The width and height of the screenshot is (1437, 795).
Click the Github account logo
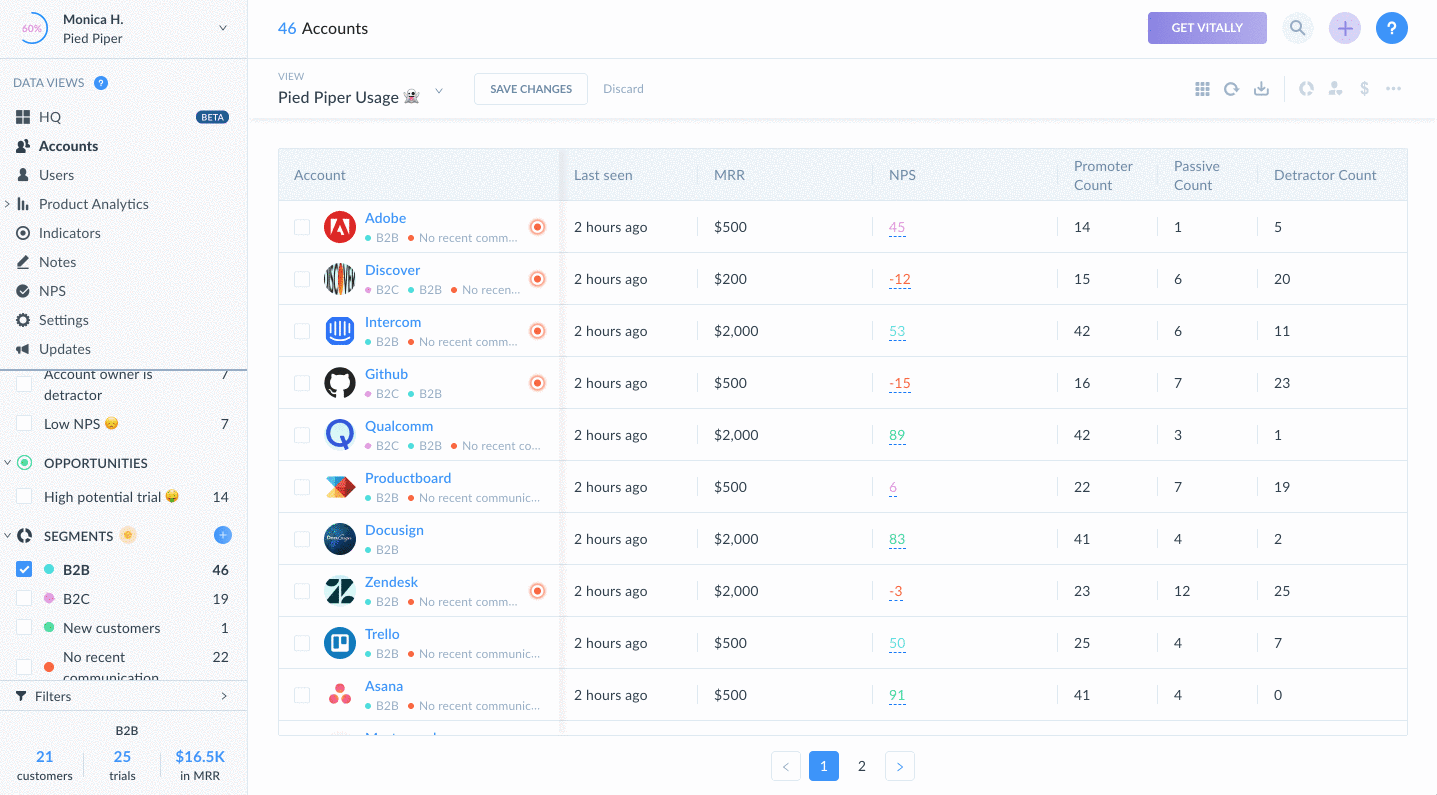tap(340, 383)
